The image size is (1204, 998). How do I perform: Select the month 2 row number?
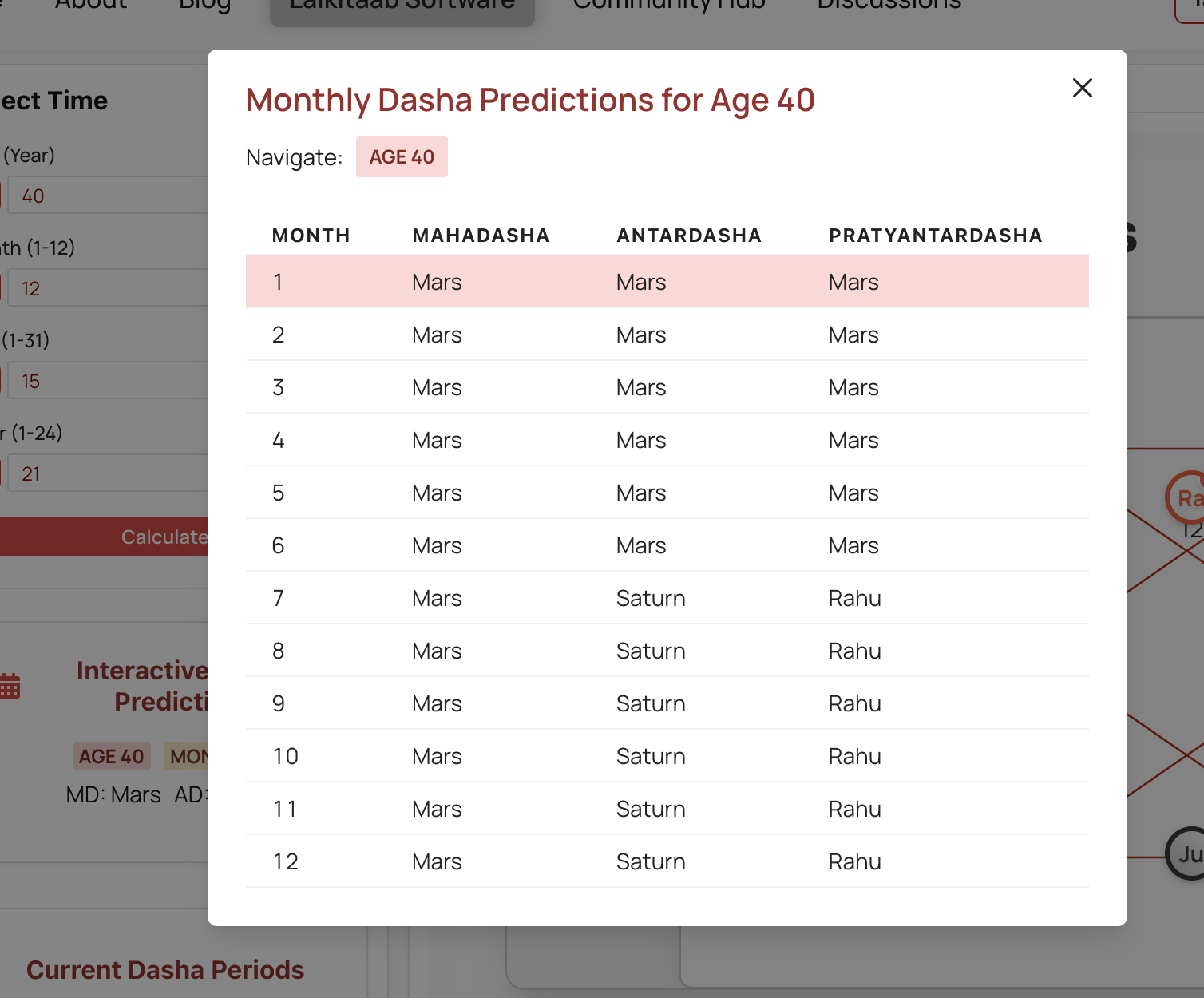click(x=278, y=335)
